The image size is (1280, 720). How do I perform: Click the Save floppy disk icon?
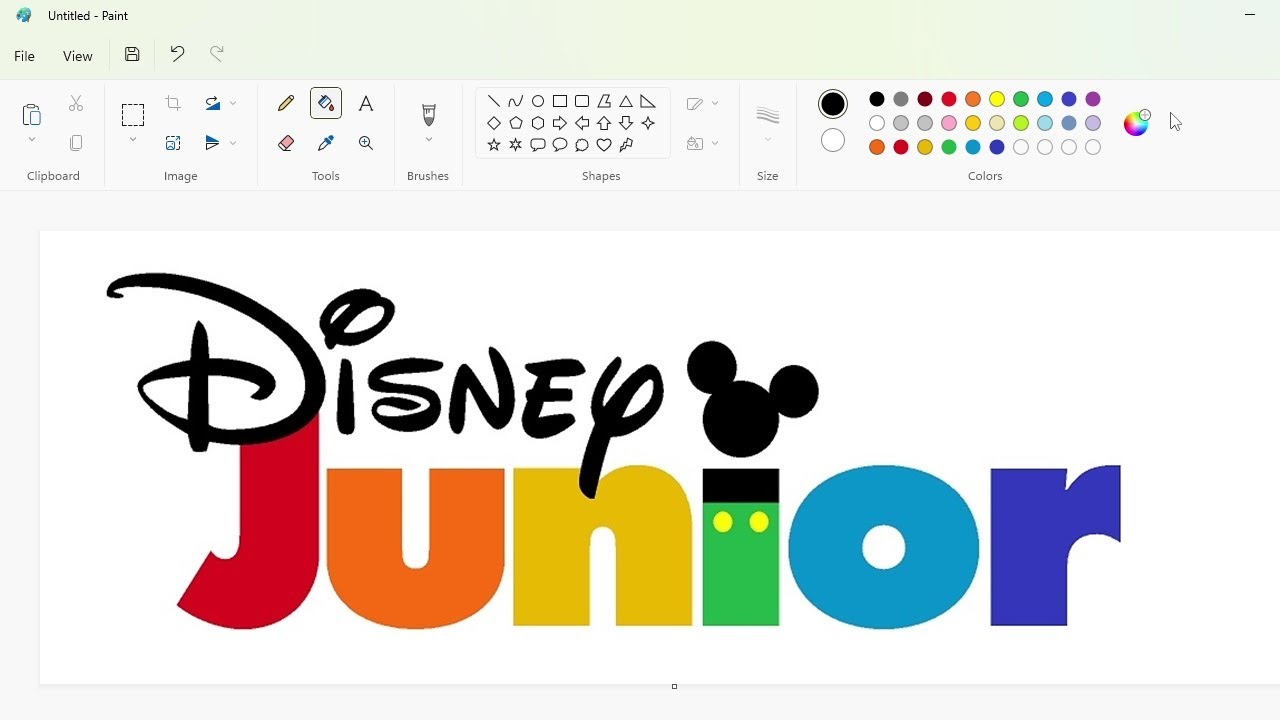(132, 55)
